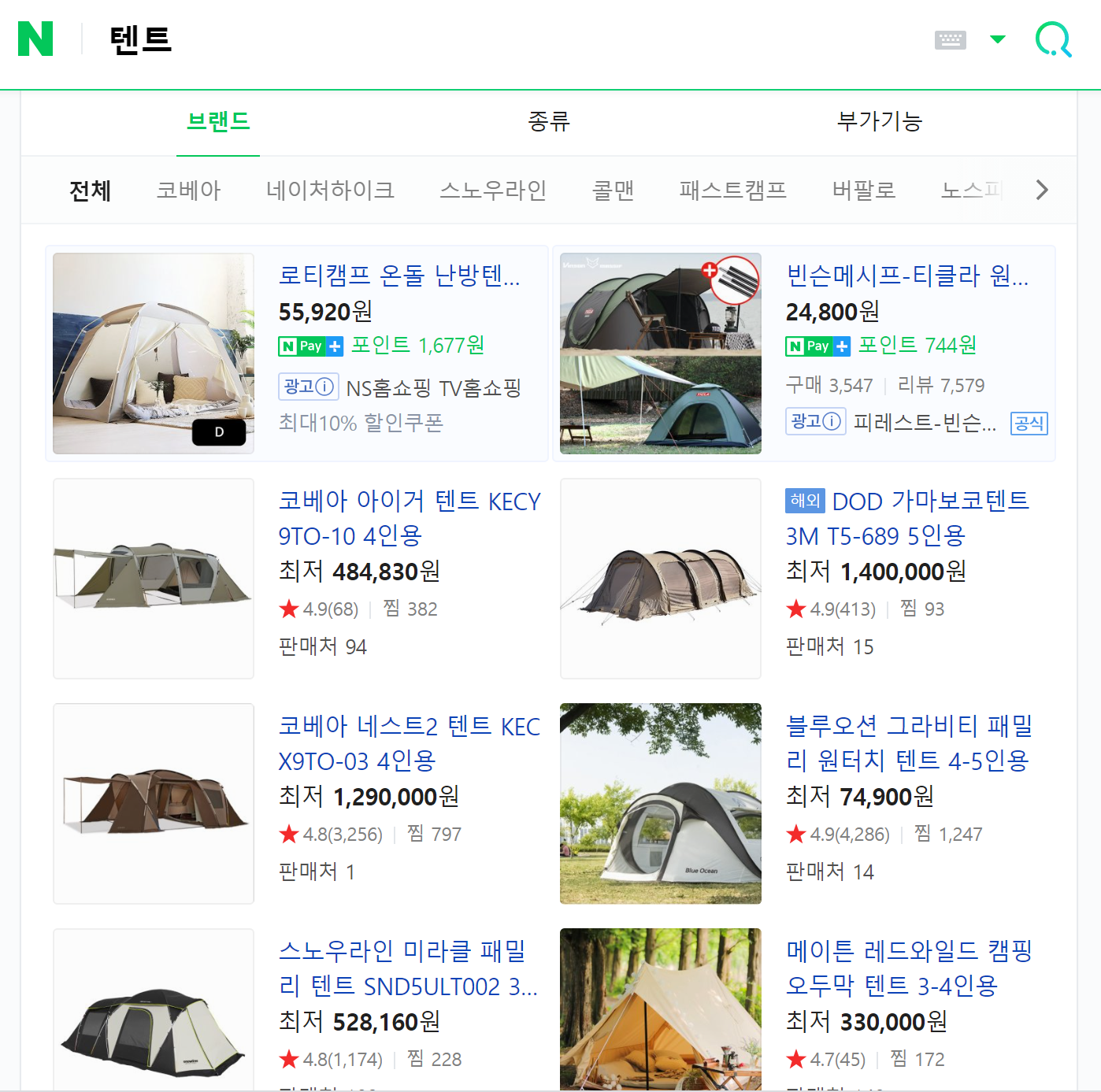This screenshot has height=1092, width=1101.
Task: Click the search field containing 텐트
Action: pyautogui.click(x=504, y=39)
